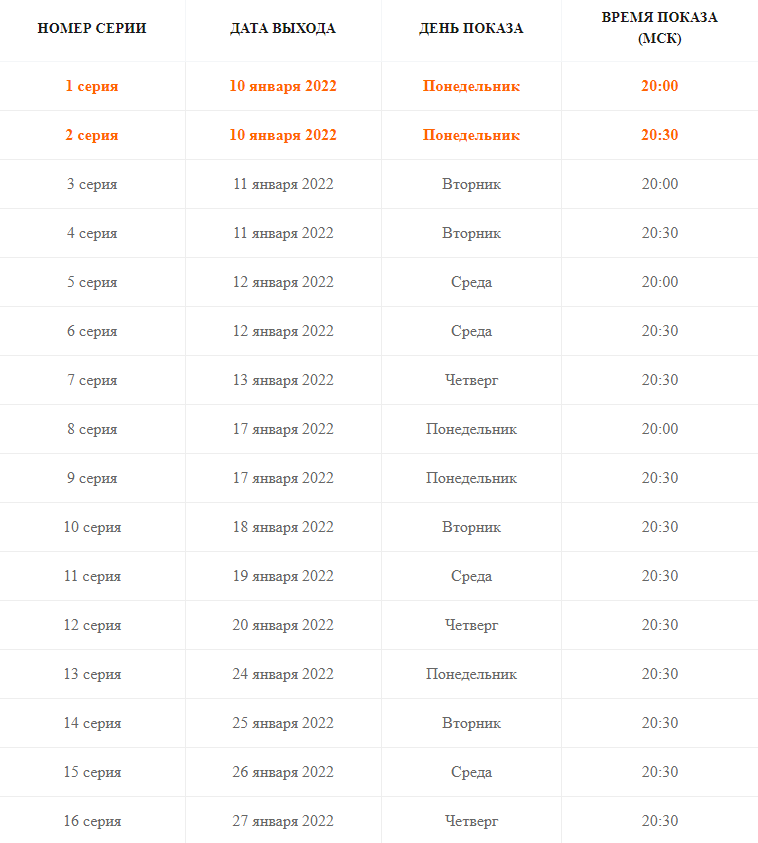Select the orange "1 серия" cell
Image resolution: width=758 pixels, height=843 pixels.
92,86
